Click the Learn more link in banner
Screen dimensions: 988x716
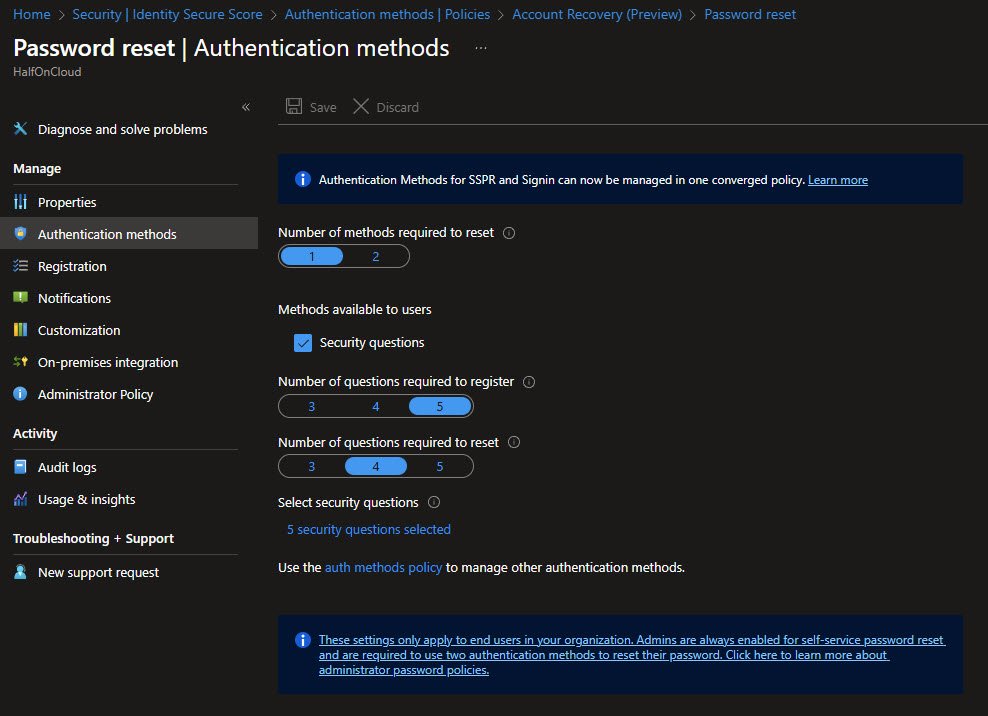coord(837,180)
